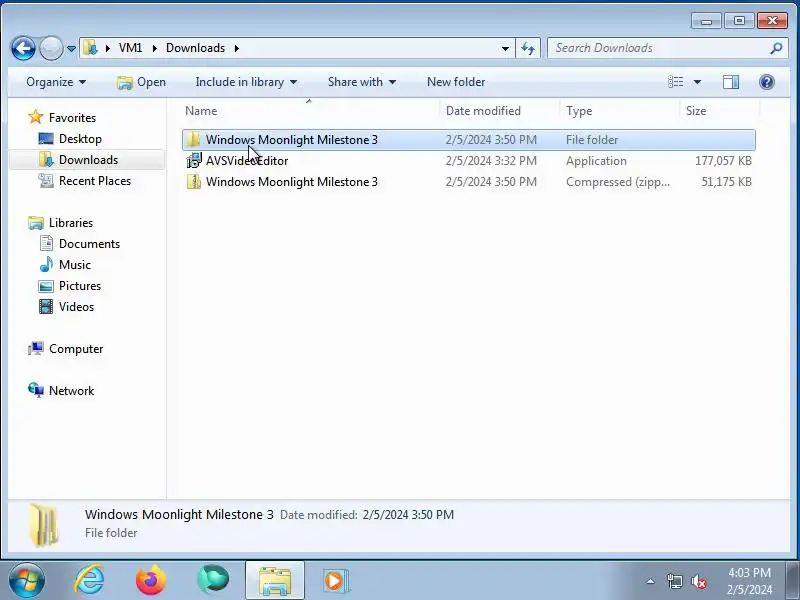Select Network in the navigation pane
Viewport: 800px width, 600px height.
click(71, 391)
